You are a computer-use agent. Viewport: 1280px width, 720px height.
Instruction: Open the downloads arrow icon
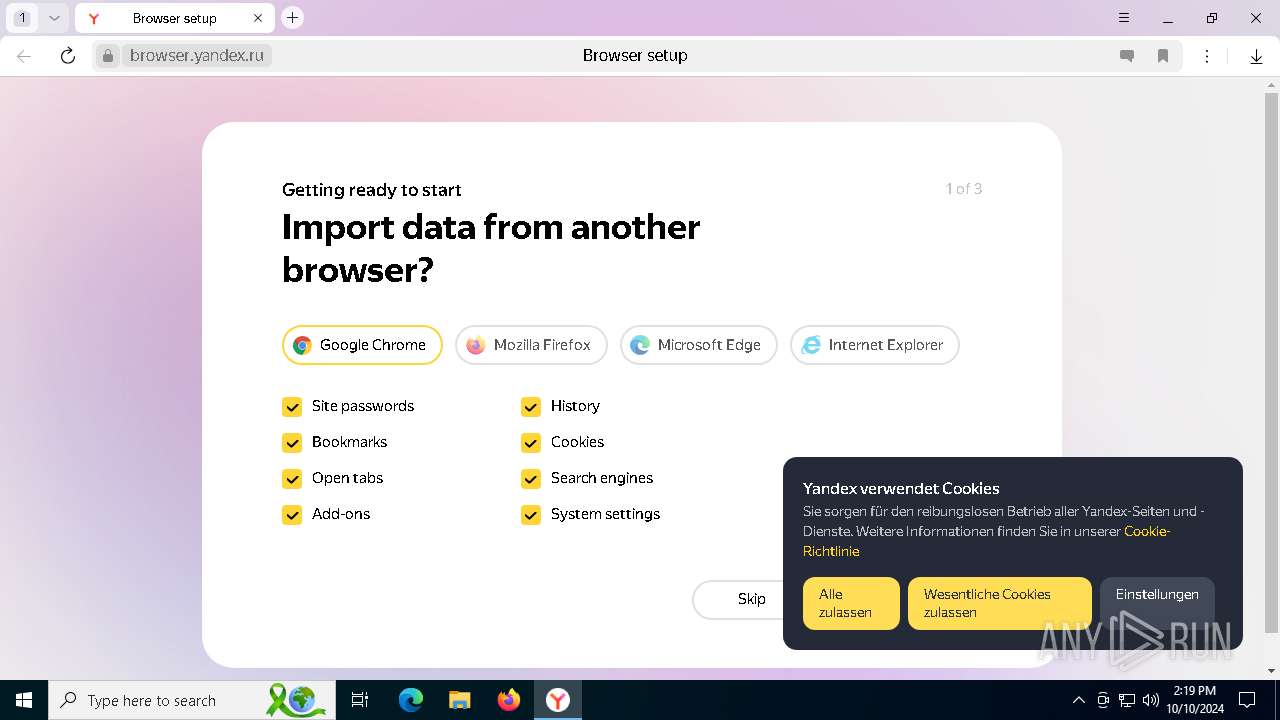pos(1256,57)
